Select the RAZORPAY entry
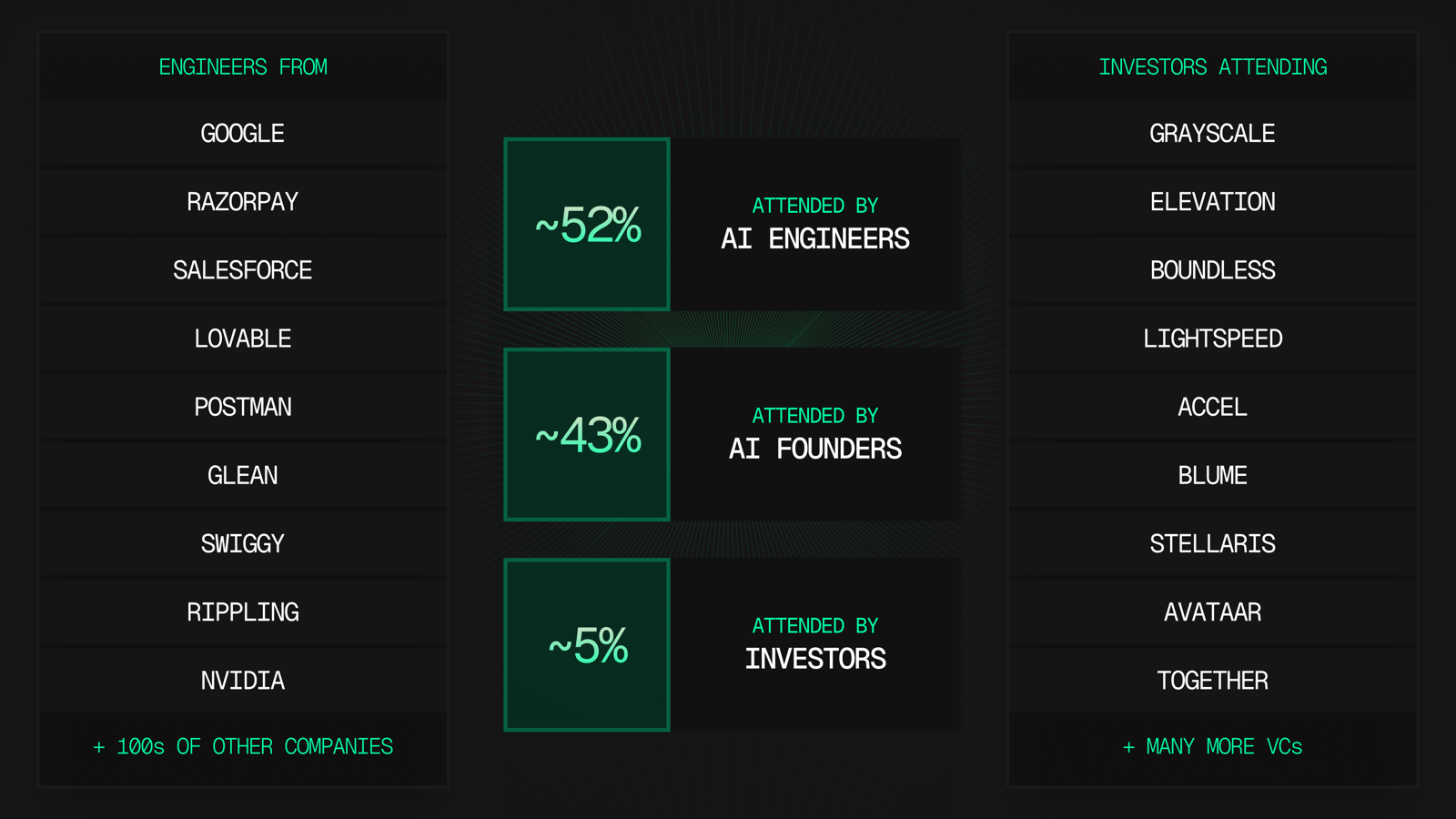Viewport: 1456px width, 819px height. click(x=242, y=202)
